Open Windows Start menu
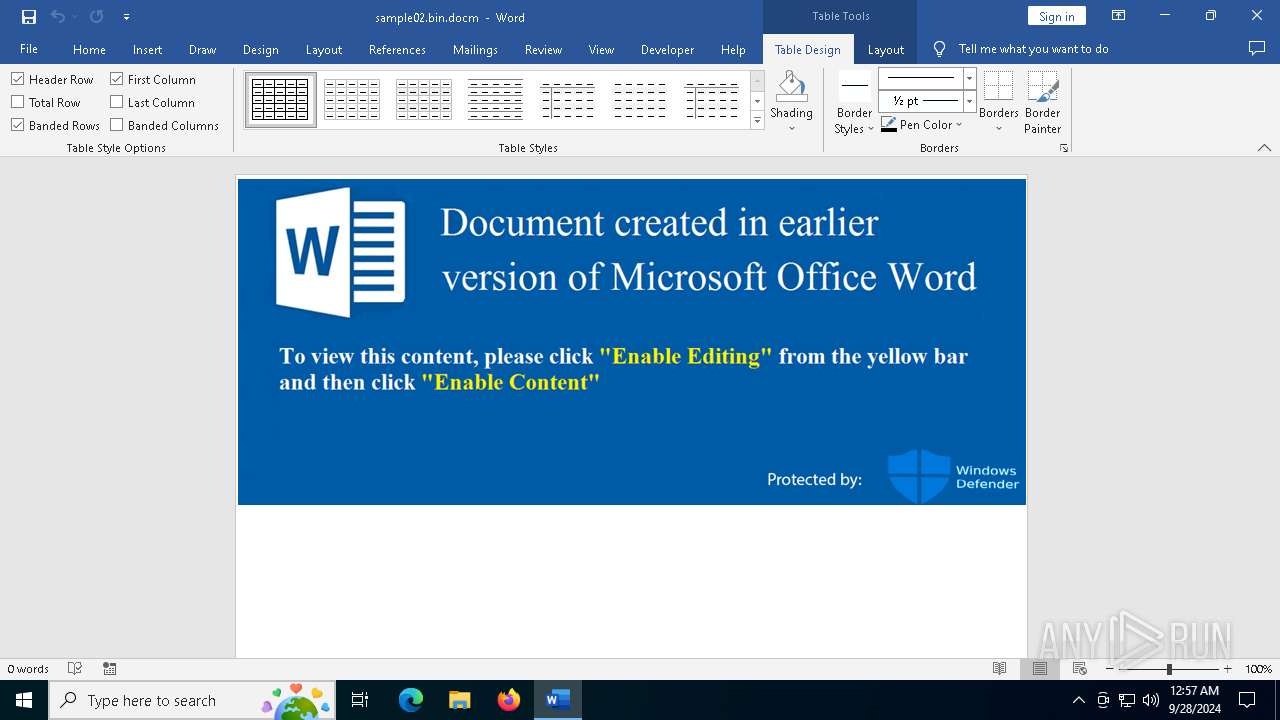This screenshot has height=720, width=1280. point(24,700)
